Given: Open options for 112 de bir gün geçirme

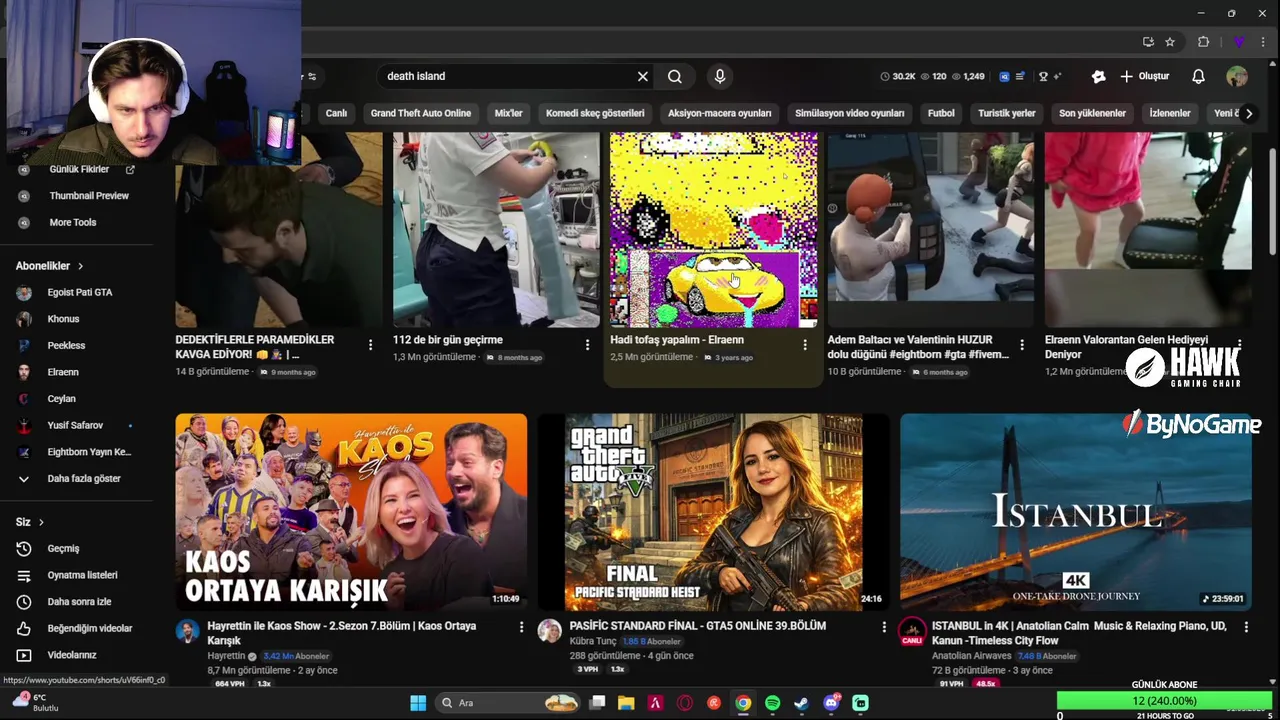Looking at the screenshot, I should (587, 345).
